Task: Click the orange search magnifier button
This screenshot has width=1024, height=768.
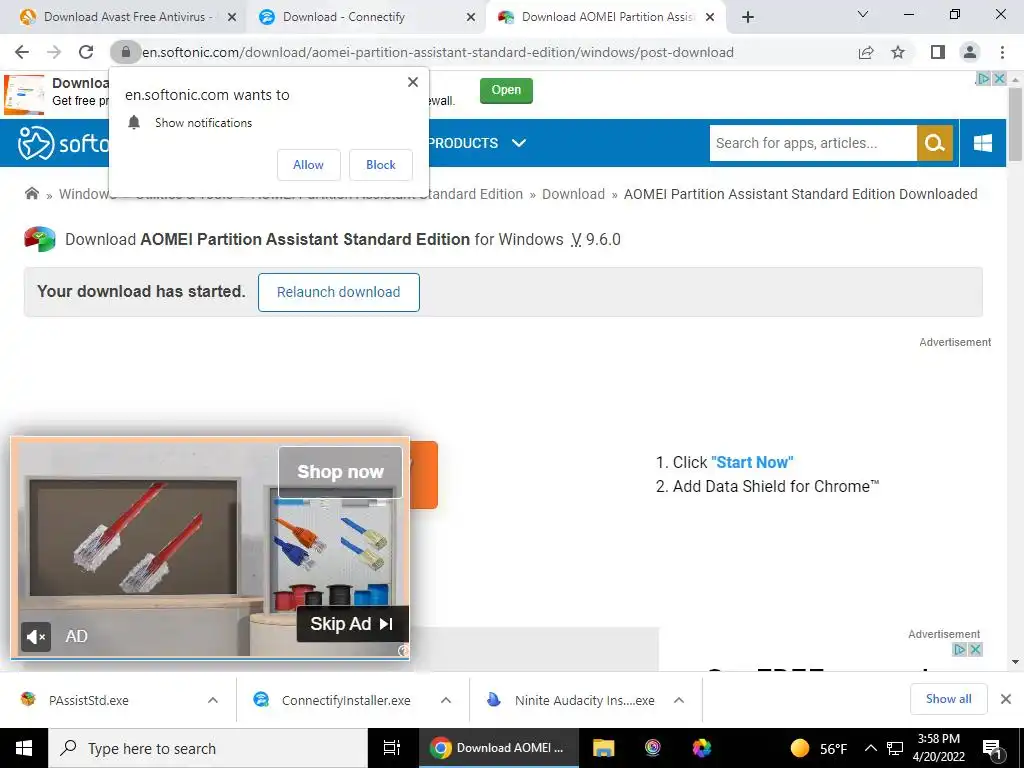Action: coord(935,143)
